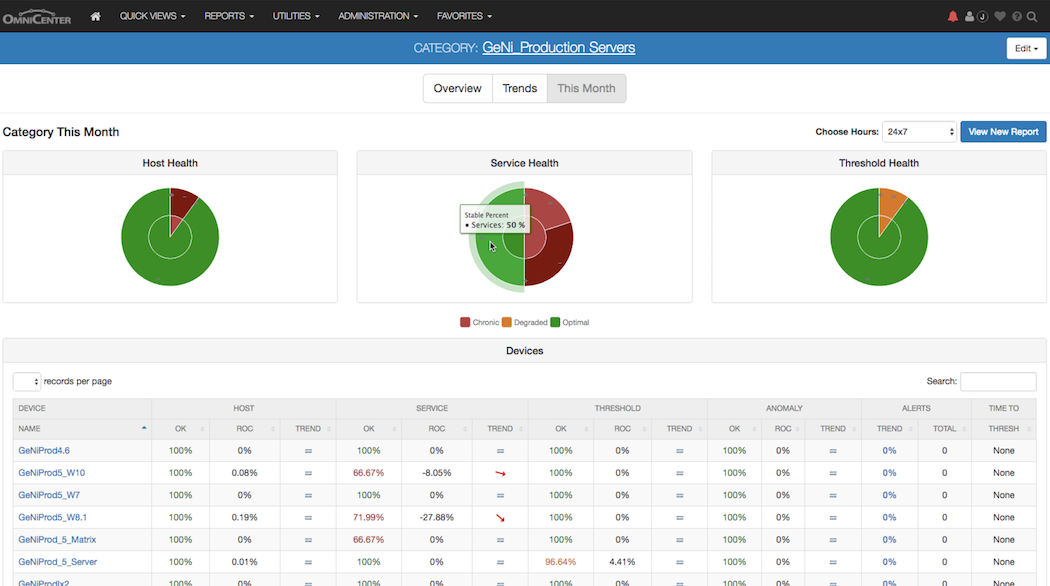Screen dimensions: 1050x586
Task: Click alerts trend 0% for GeNiProd5_W7
Action: [x=889, y=495]
